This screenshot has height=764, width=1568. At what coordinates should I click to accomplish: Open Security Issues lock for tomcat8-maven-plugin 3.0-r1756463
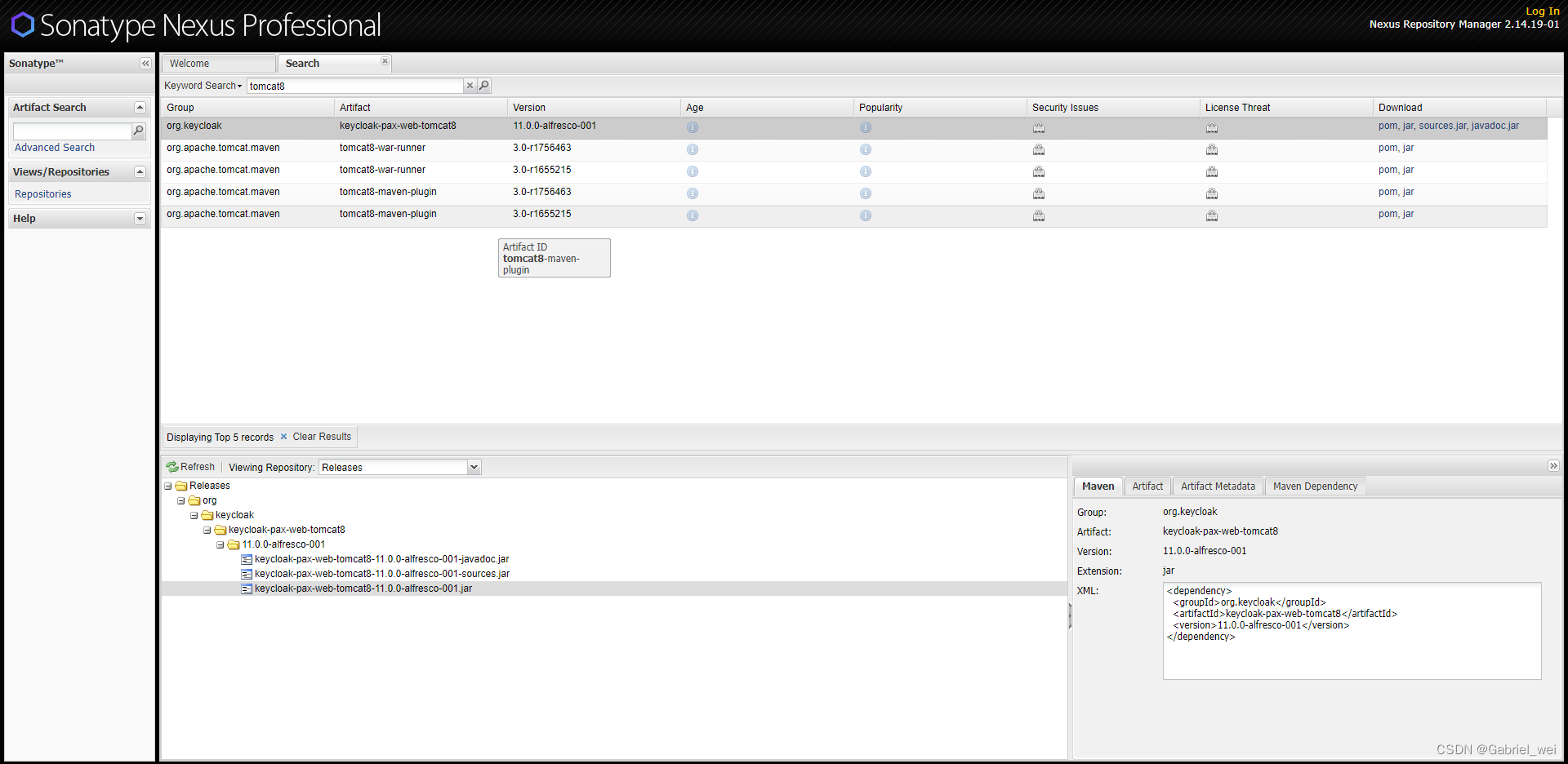tap(1039, 193)
